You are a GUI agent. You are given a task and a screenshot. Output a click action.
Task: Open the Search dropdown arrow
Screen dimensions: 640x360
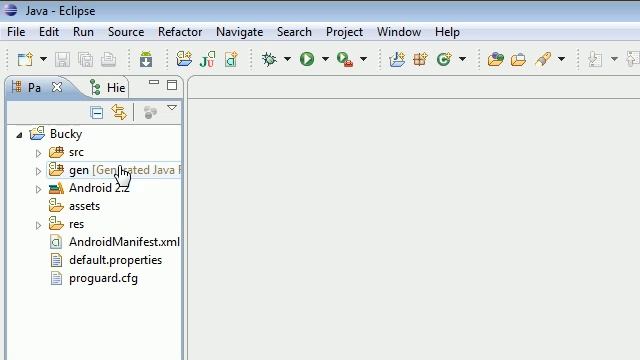click(562, 60)
